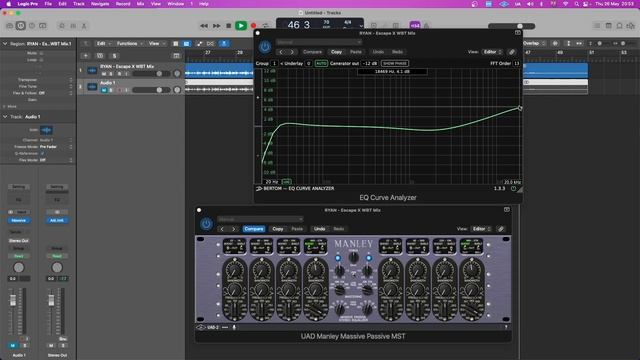The image size is (640, 360).
Task: Open View Editor dropdown in EQ Curve Analyzer
Action: click(x=492, y=52)
